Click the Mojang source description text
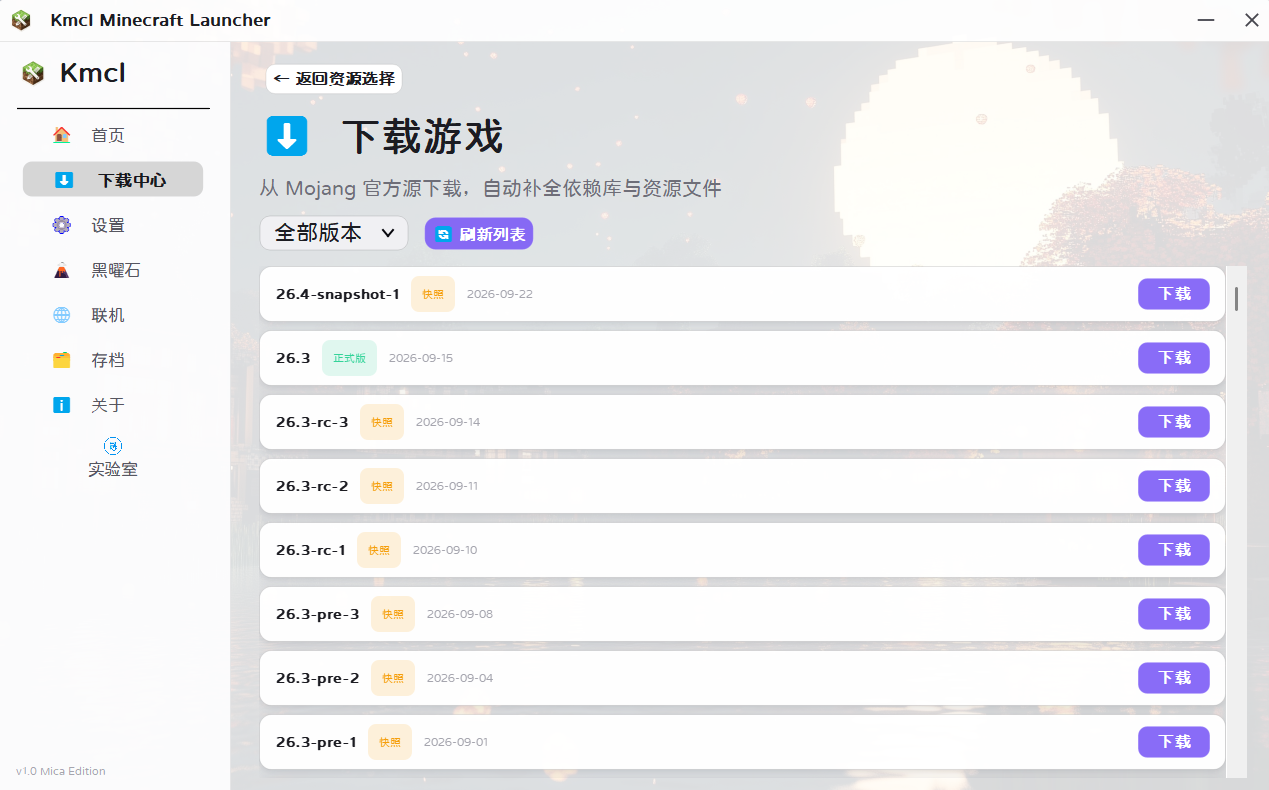1269x790 pixels. coord(490,188)
